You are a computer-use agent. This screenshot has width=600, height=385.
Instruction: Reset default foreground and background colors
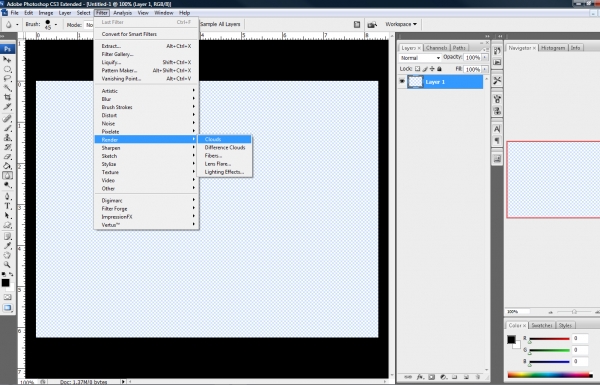coord(4,274)
